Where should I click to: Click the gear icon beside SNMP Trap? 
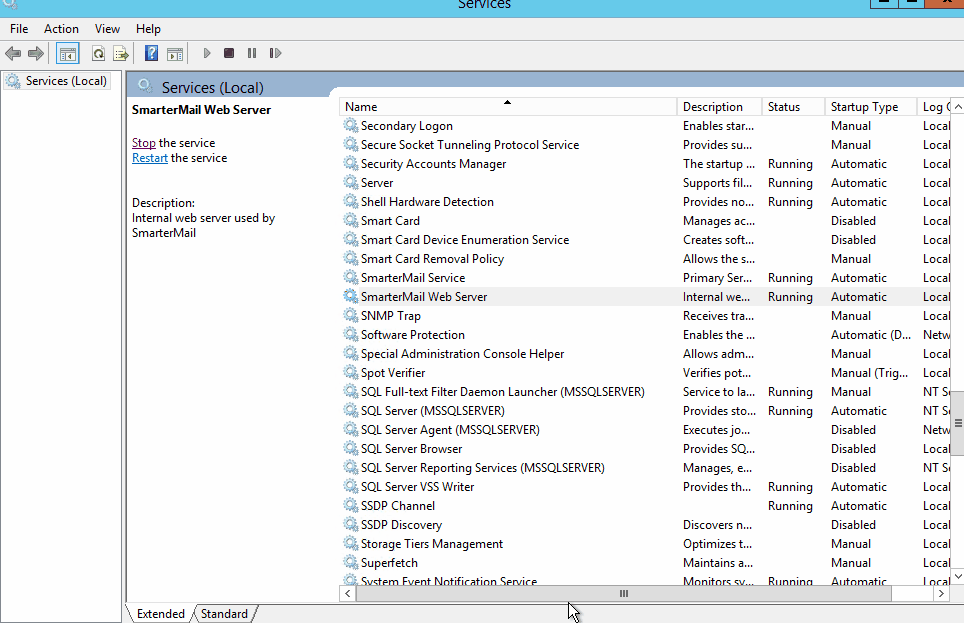[x=350, y=315]
